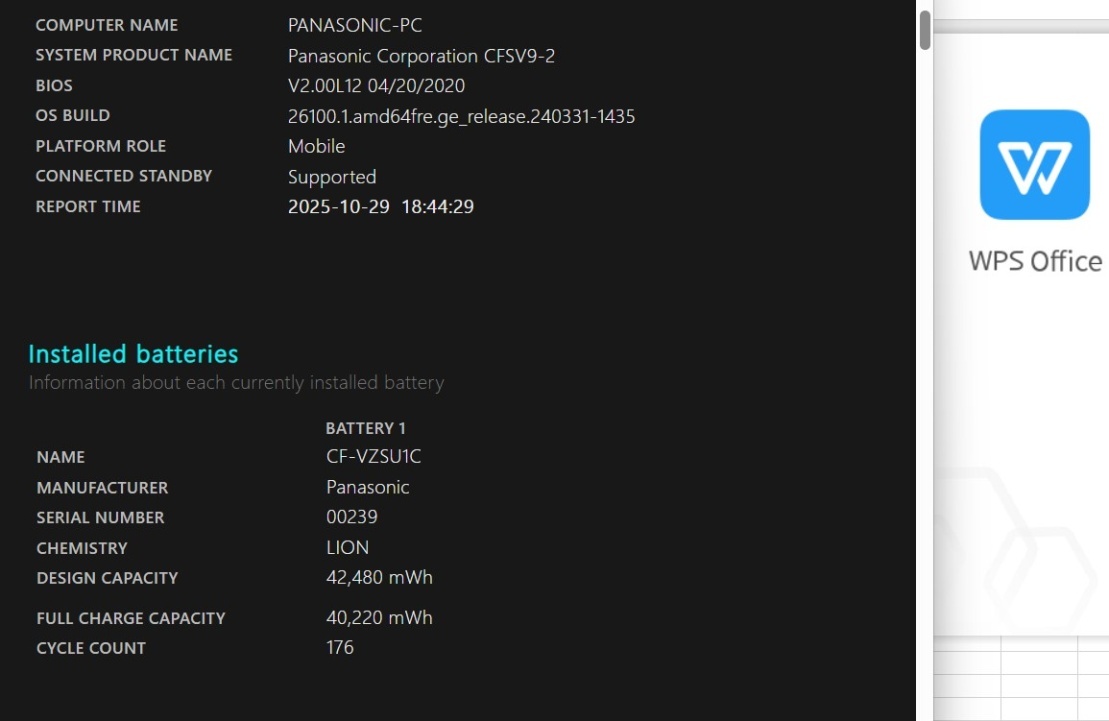Click the cycle count value 176
1109x721 pixels.
(x=340, y=648)
